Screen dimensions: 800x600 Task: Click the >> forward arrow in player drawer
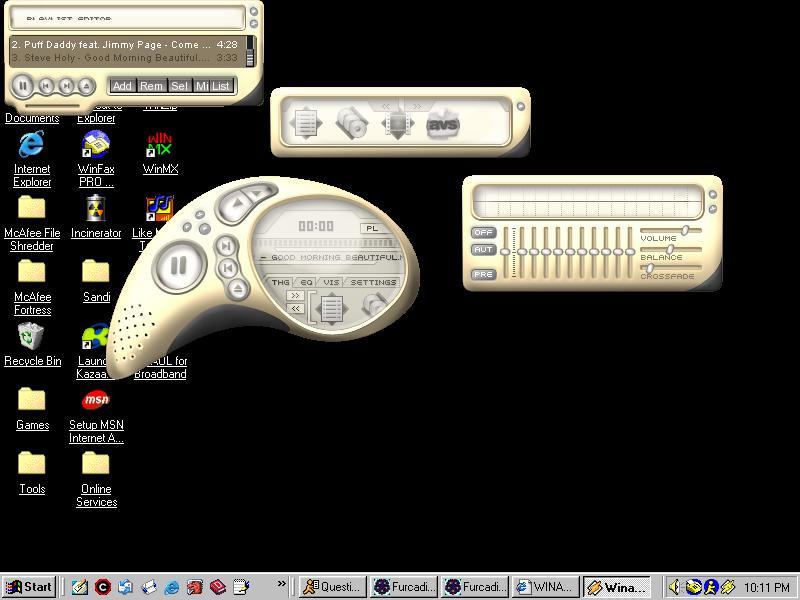click(x=295, y=296)
